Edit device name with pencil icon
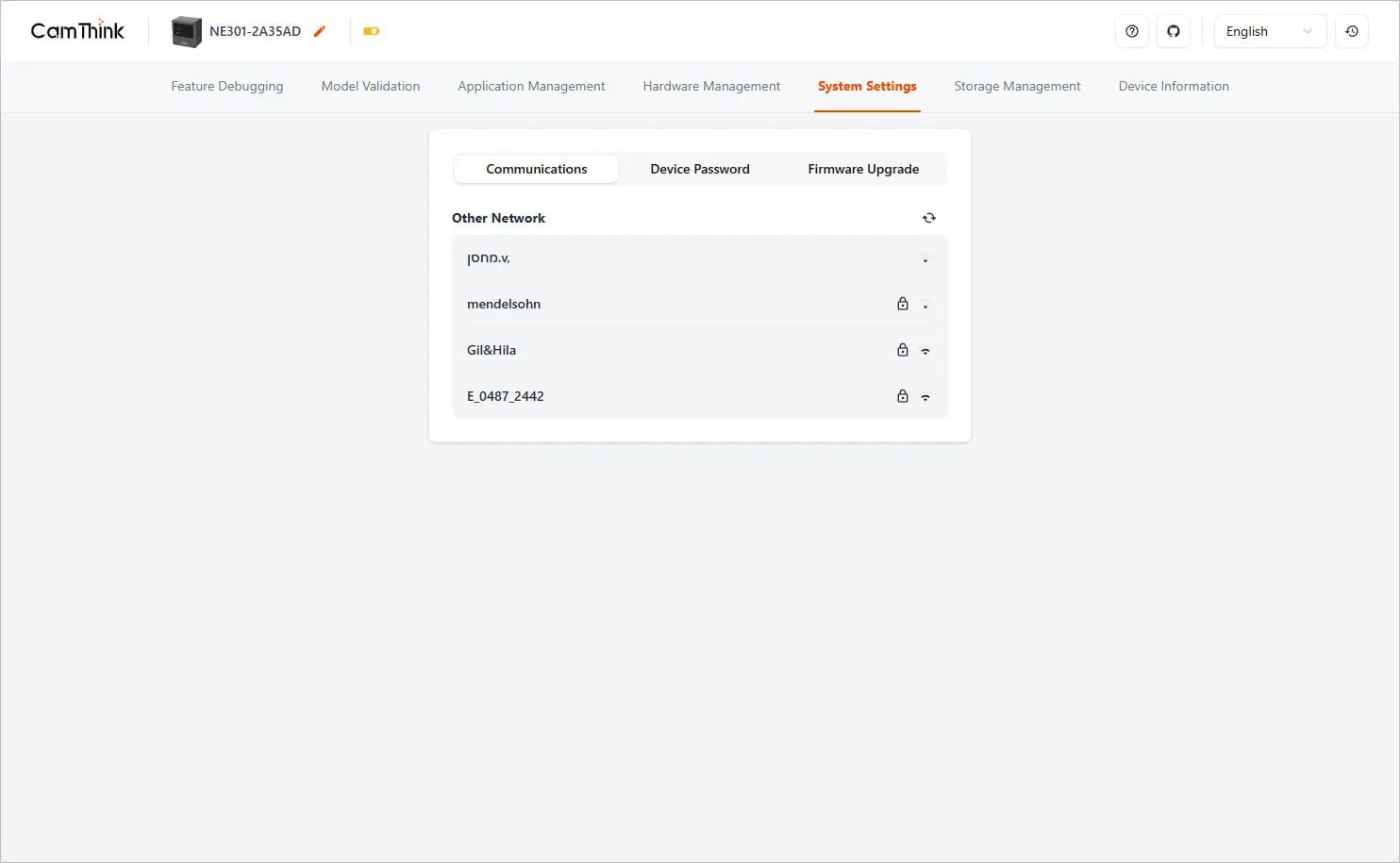 point(320,31)
